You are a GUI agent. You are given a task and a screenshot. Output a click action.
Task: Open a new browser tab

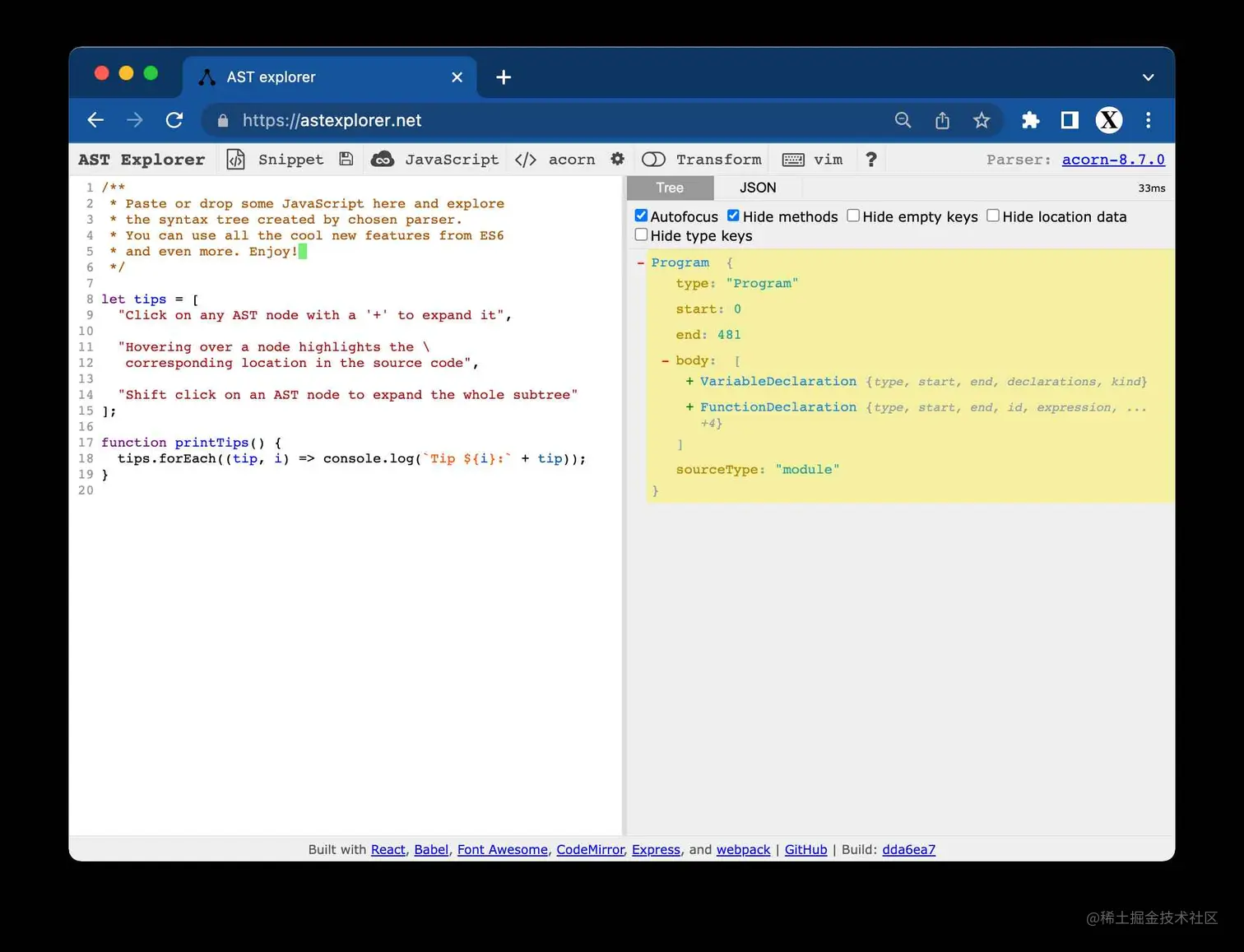504,77
